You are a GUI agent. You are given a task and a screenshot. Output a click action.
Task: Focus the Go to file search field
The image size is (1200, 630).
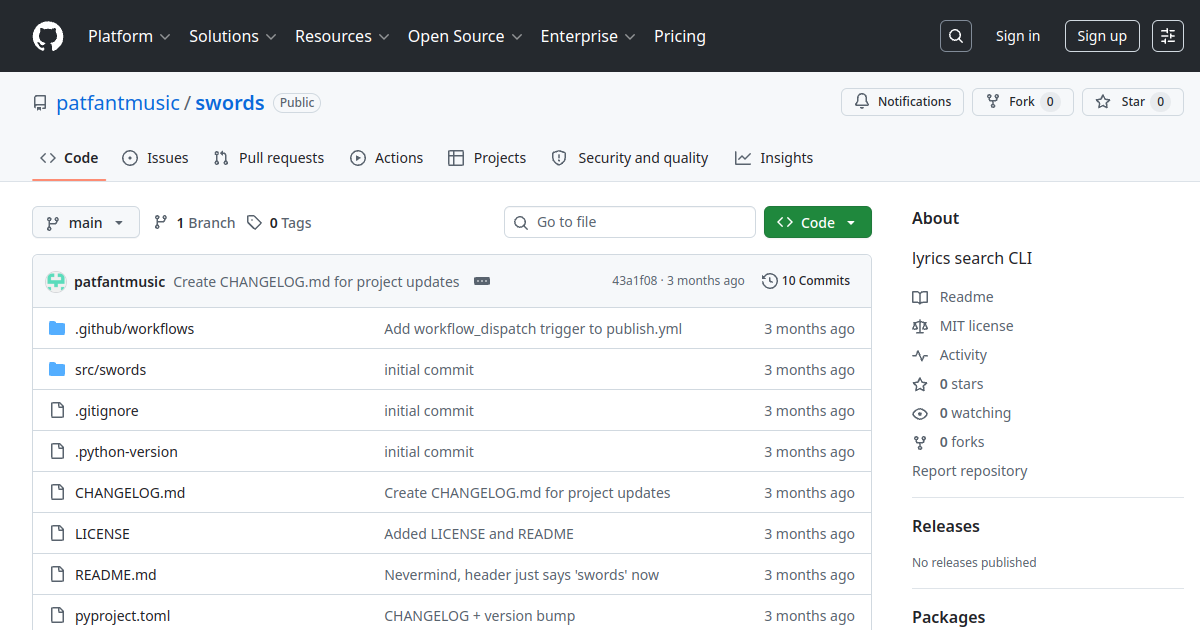(x=630, y=222)
